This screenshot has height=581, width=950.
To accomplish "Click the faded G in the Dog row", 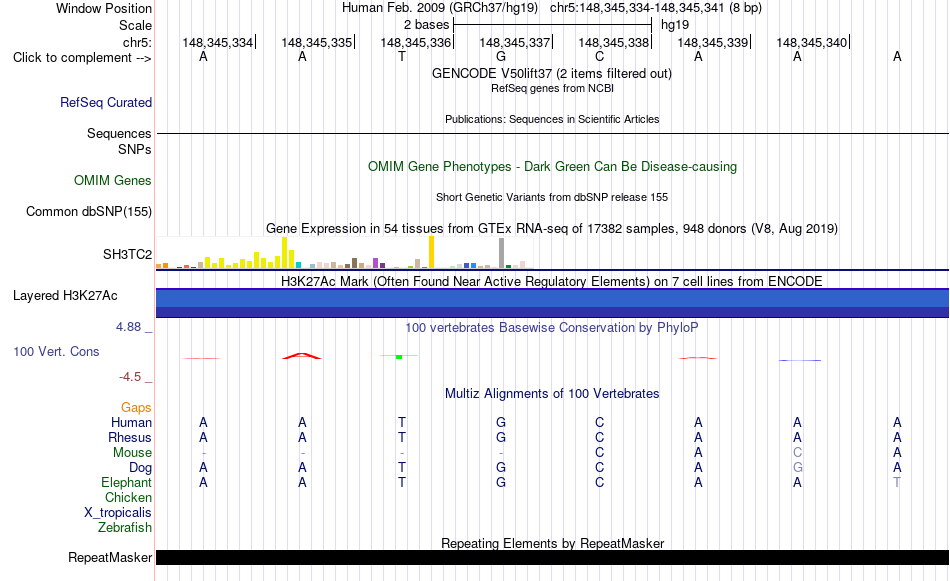I will tap(797, 468).
